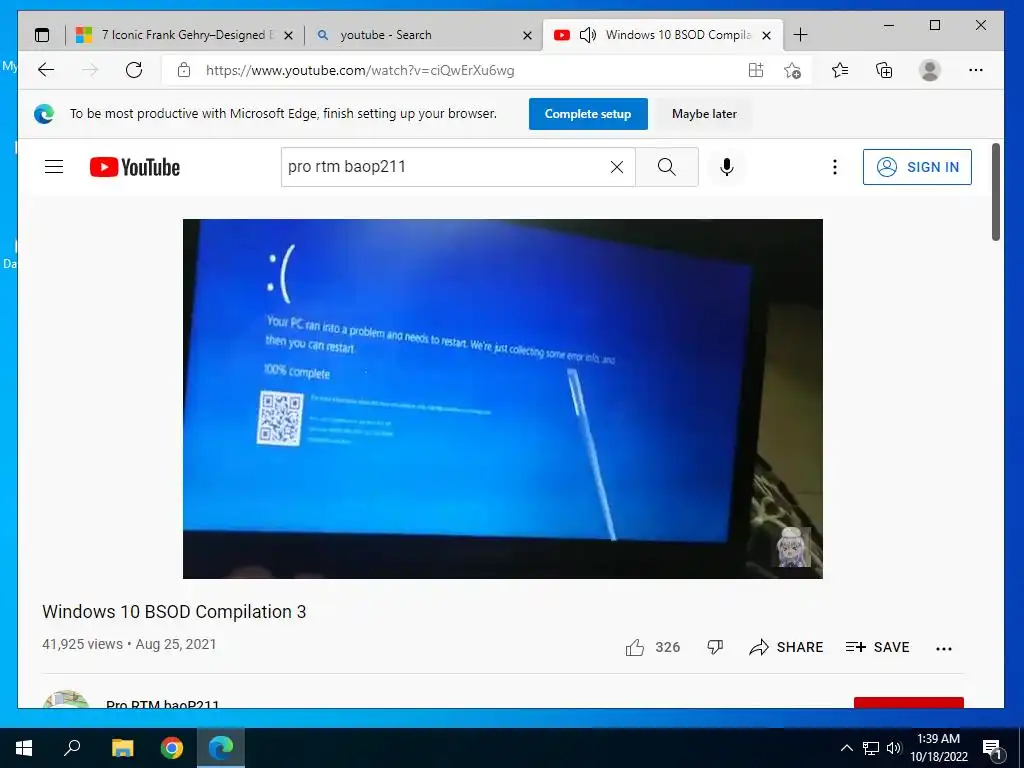This screenshot has height=768, width=1024.
Task: Launch Google Chrome from the taskbar
Action: 172,748
